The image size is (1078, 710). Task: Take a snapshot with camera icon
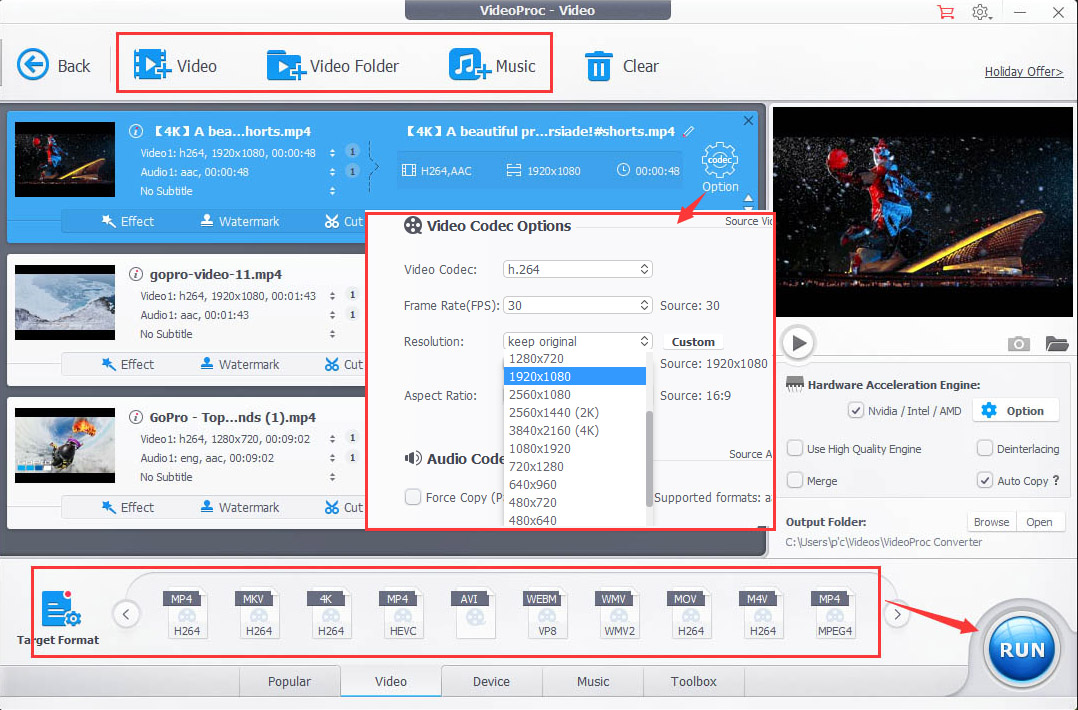click(x=1018, y=343)
